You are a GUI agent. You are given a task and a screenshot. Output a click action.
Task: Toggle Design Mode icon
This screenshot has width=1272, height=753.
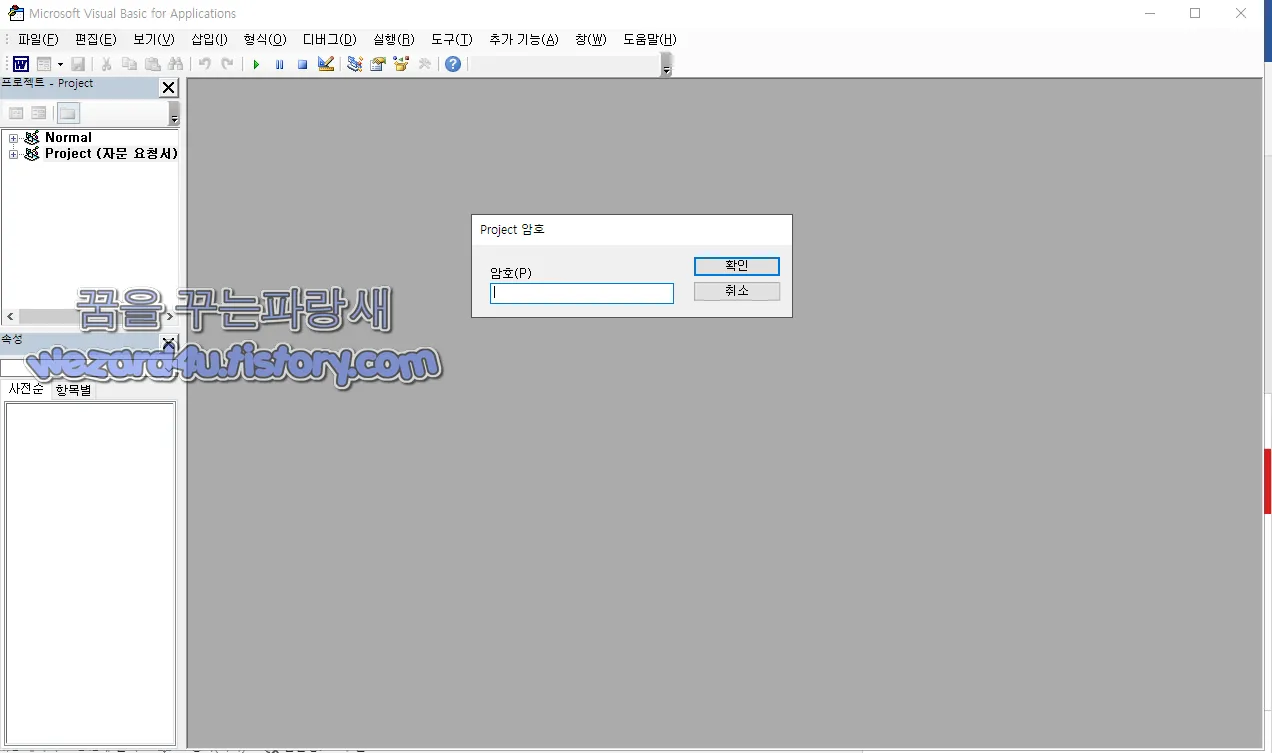point(326,64)
